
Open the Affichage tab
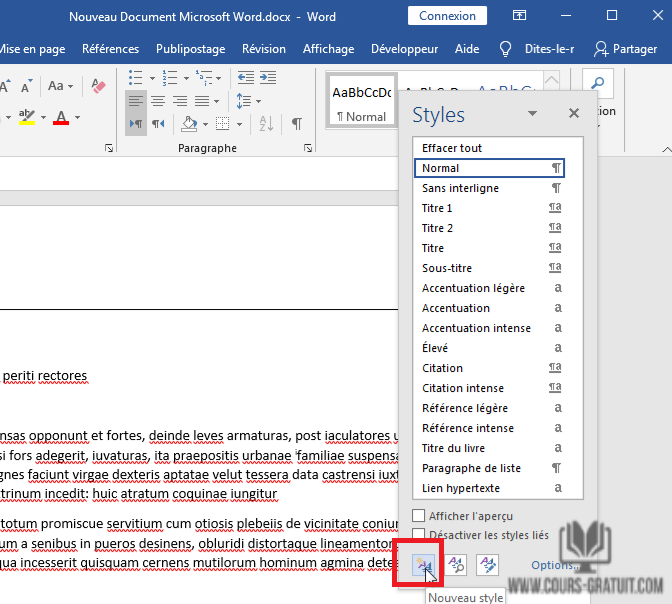329,49
